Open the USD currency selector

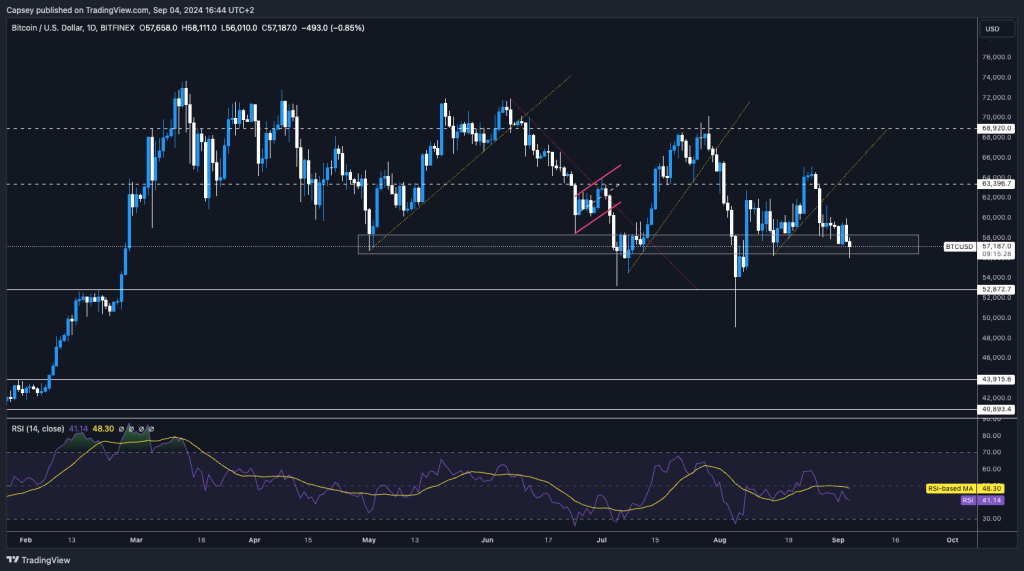992,28
